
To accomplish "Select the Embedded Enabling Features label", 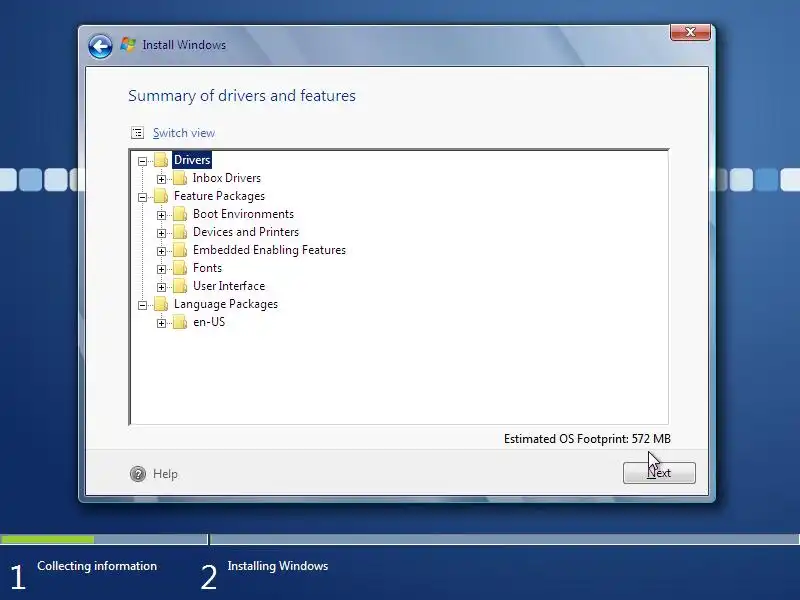I will tap(269, 250).
